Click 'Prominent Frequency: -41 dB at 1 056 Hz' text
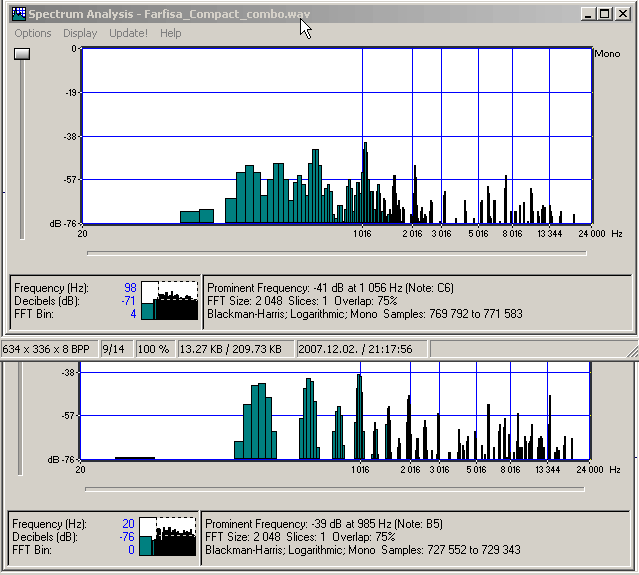The height and width of the screenshot is (575, 639). coord(305,288)
